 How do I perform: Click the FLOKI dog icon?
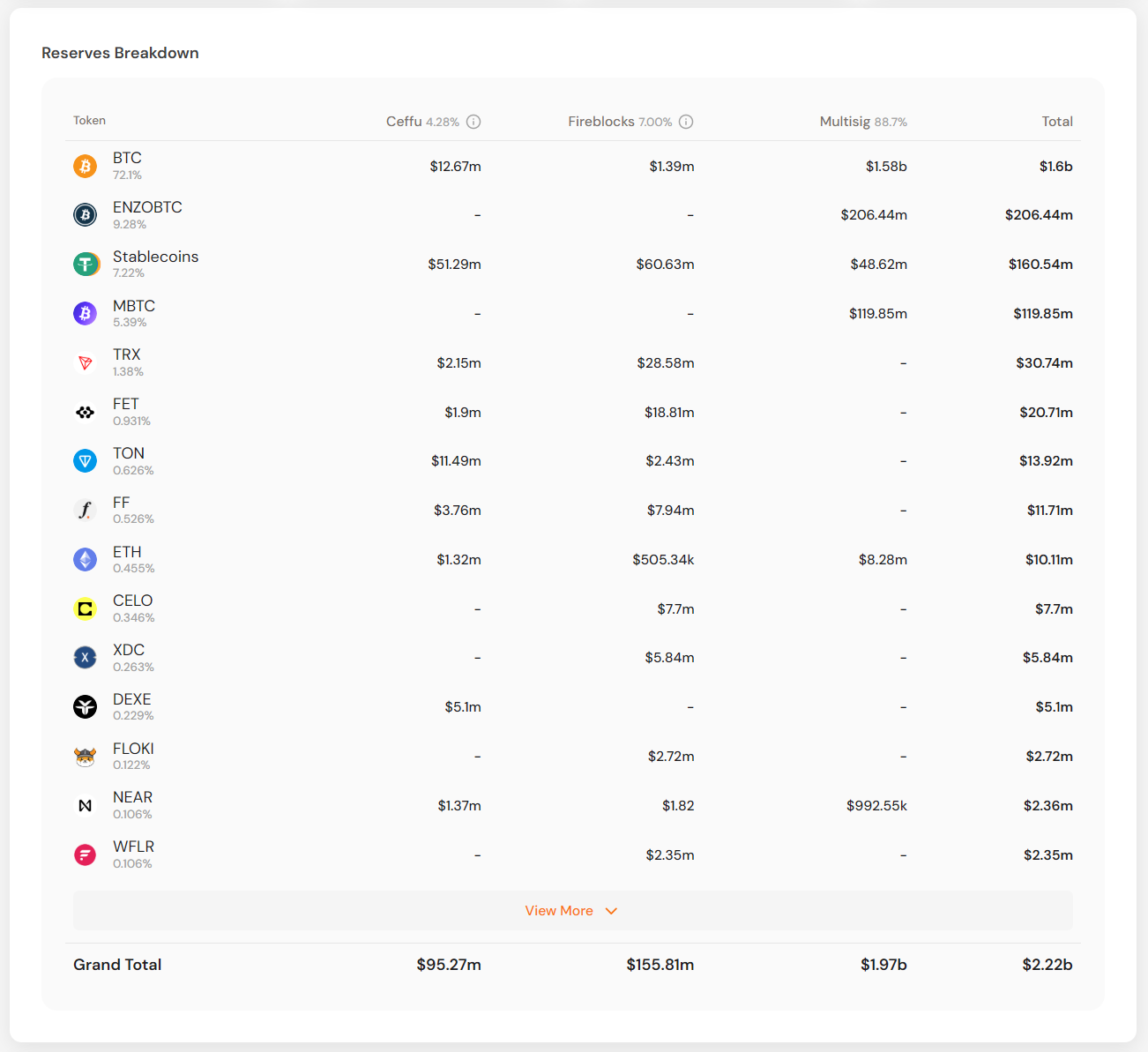point(85,756)
